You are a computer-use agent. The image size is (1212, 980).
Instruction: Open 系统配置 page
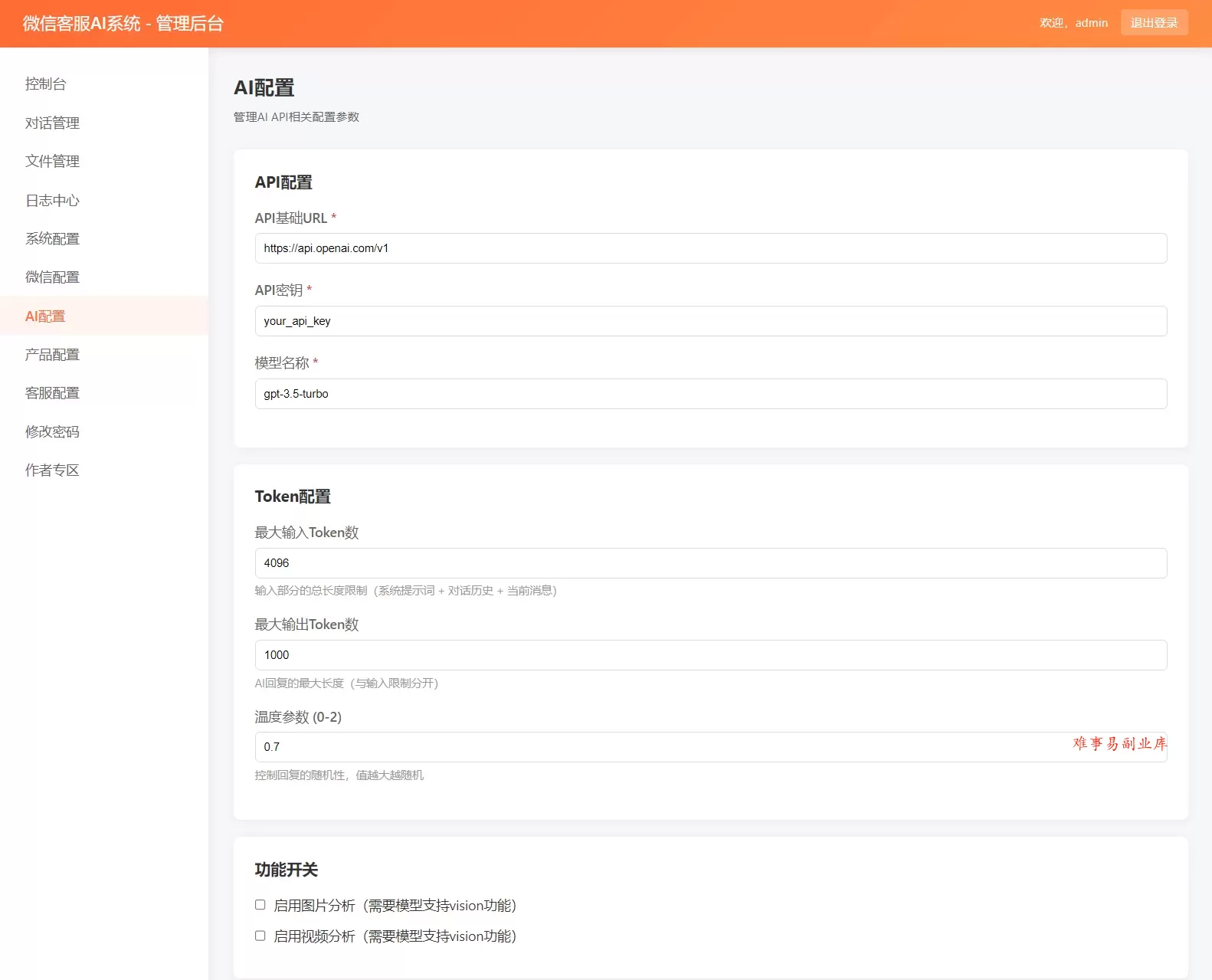pyautogui.click(x=104, y=238)
